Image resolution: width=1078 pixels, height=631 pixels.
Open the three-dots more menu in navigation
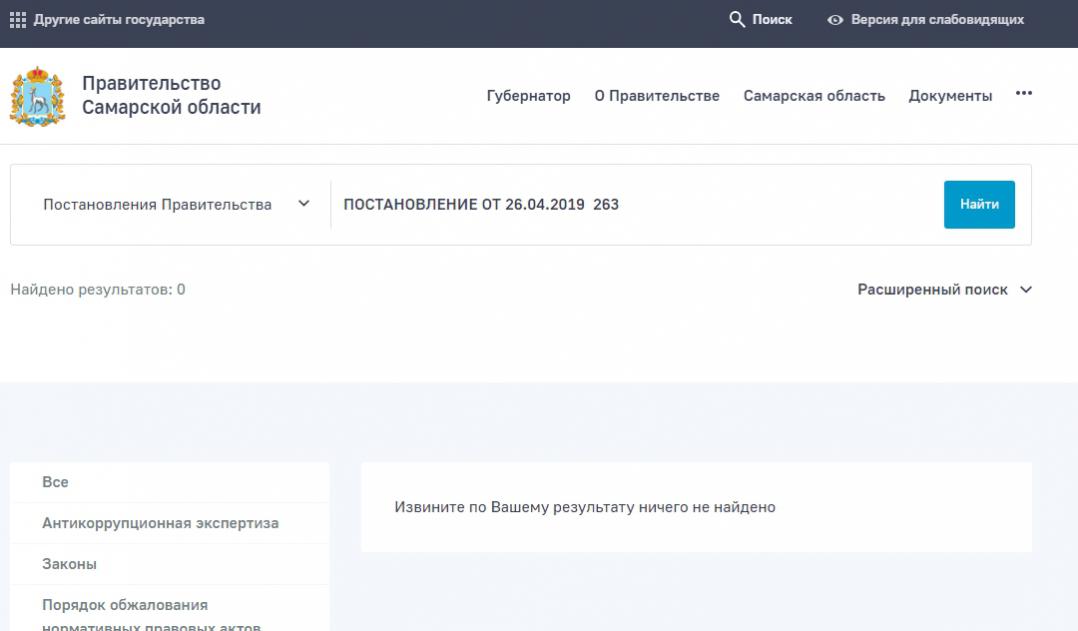[x=1023, y=94]
